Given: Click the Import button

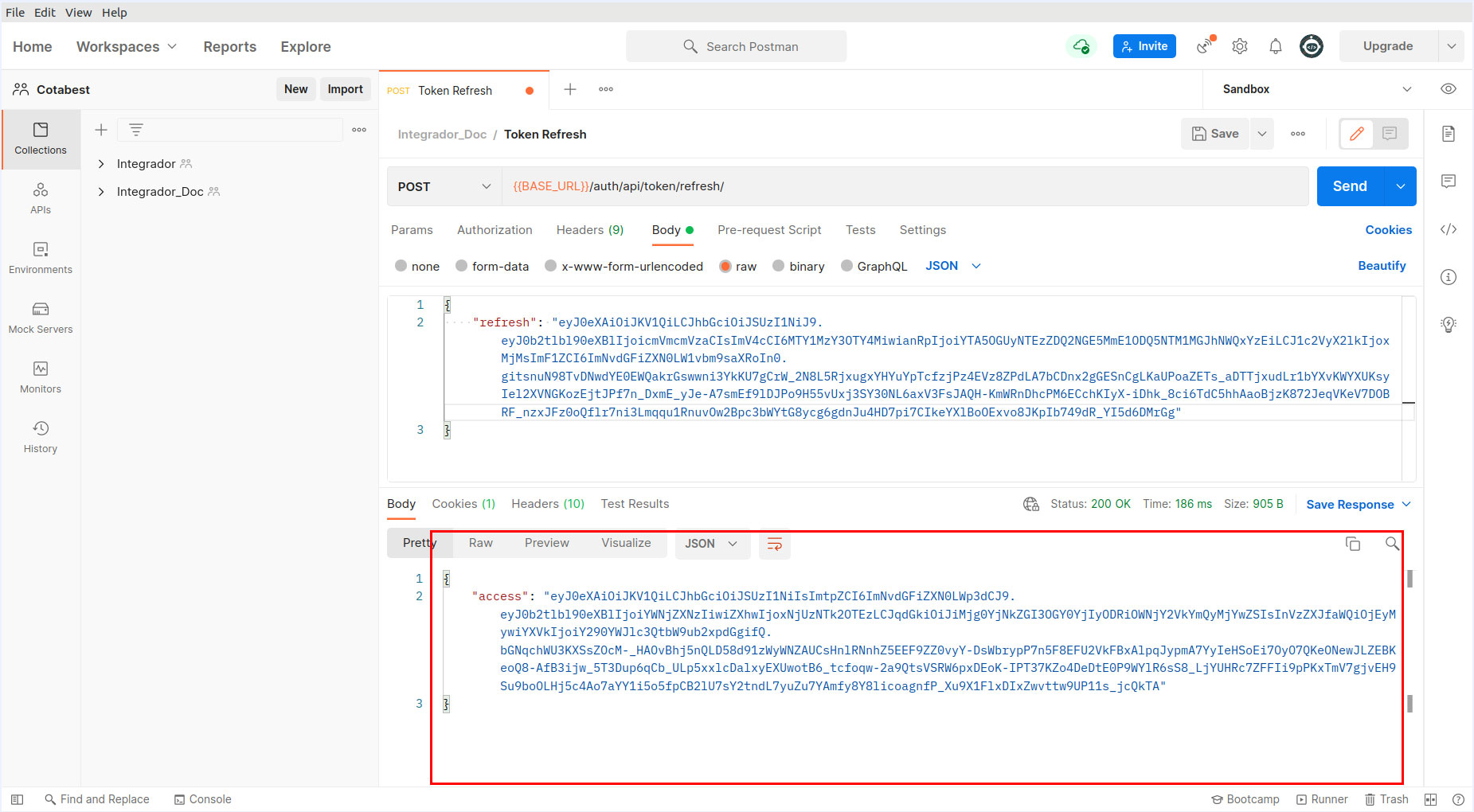Looking at the screenshot, I should (345, 89).
